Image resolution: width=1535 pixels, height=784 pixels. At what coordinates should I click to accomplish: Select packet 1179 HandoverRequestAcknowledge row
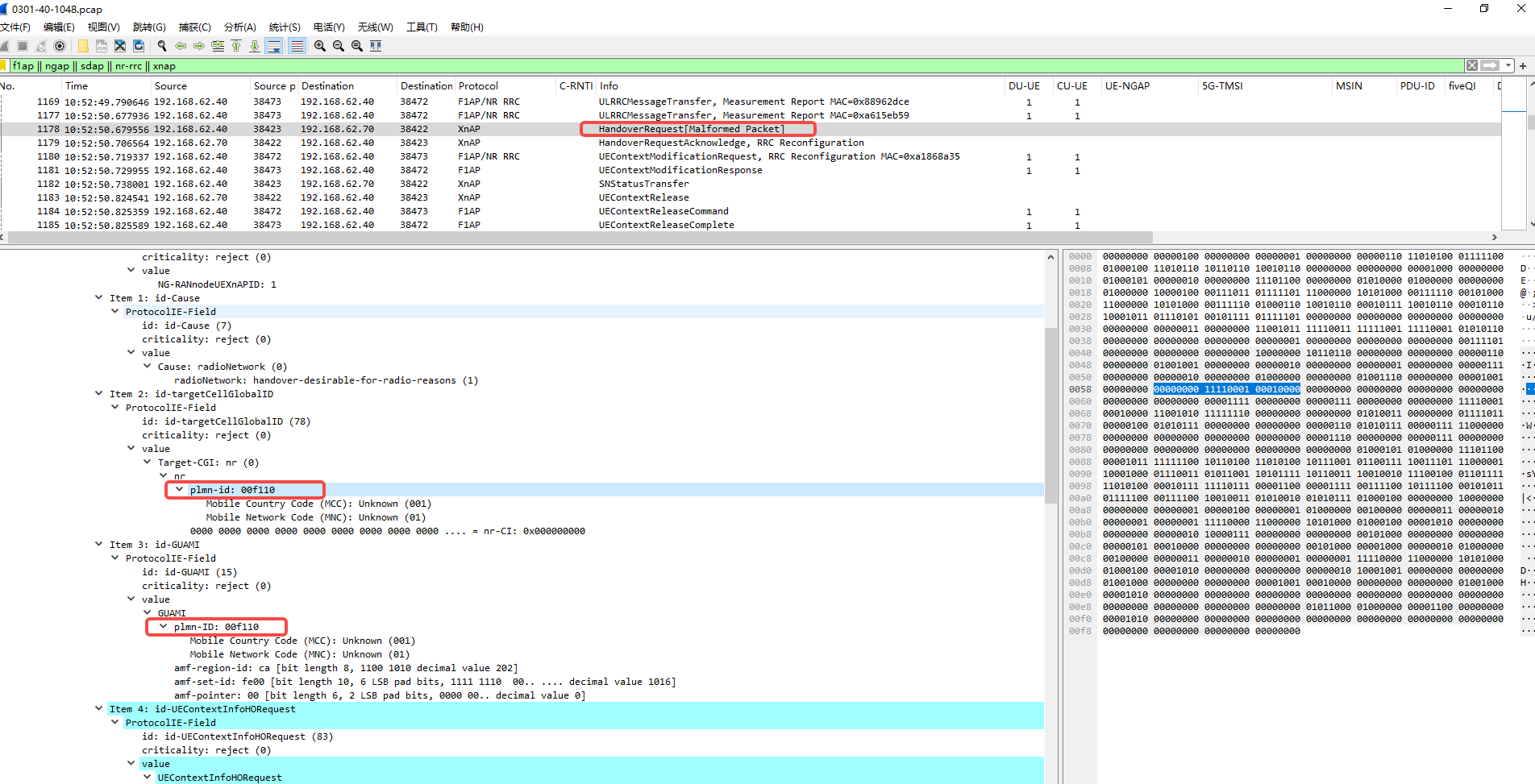pyautogui.click(x=750, y=143)
